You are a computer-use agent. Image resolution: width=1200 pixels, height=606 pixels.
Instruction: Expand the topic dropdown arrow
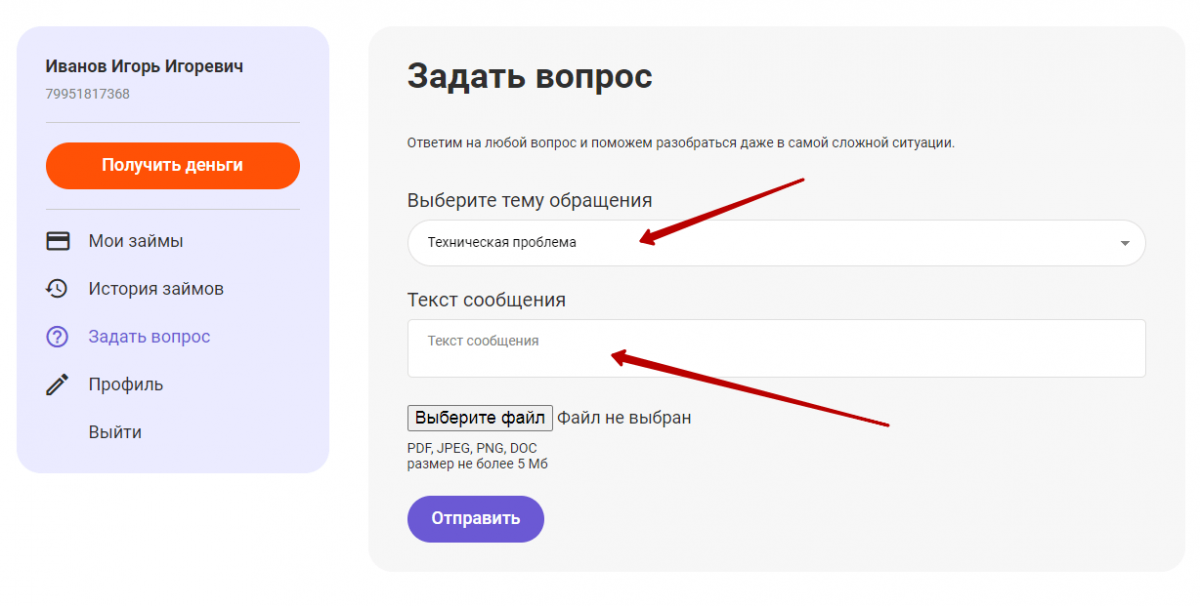[1125, 243]
